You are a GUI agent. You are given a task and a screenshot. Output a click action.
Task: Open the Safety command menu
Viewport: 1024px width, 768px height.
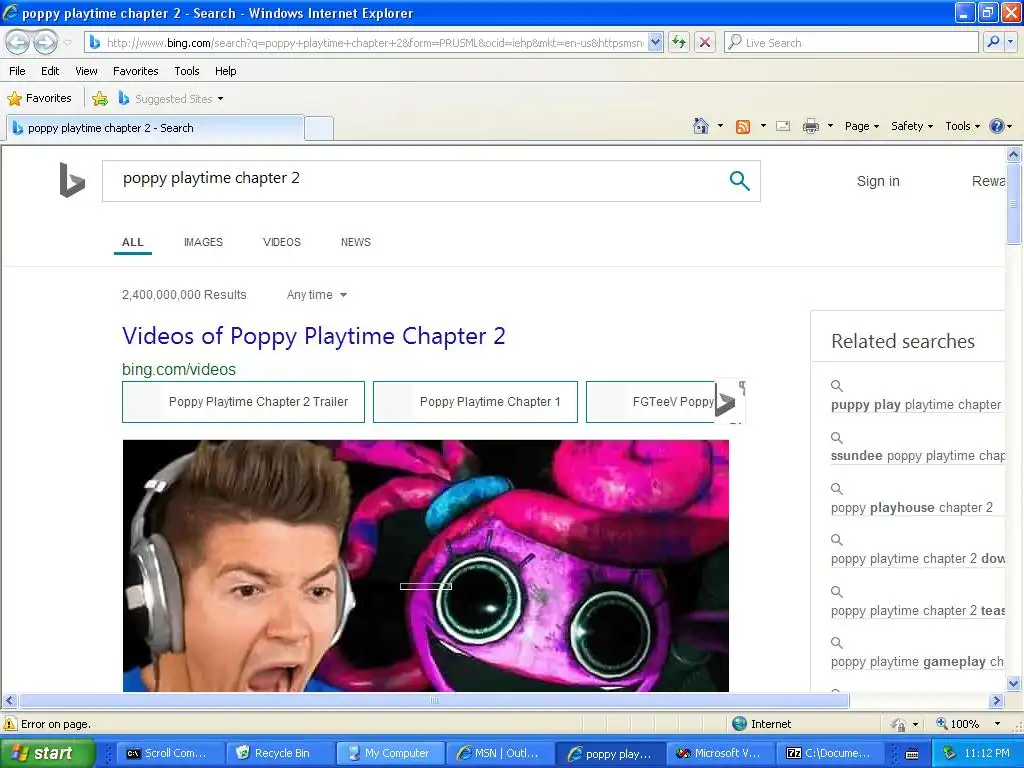(x=912, y=126)
